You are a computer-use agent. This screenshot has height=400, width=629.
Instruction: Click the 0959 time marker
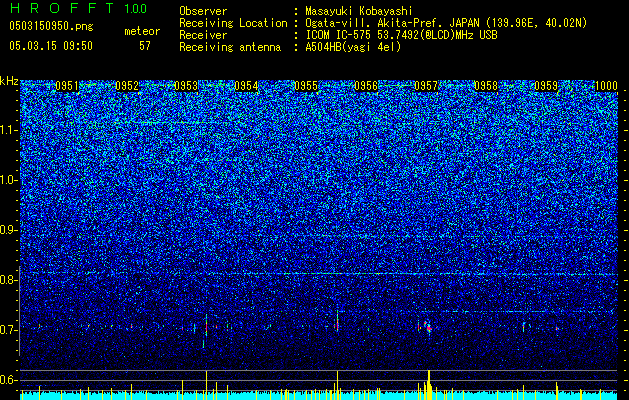(546, 86)
